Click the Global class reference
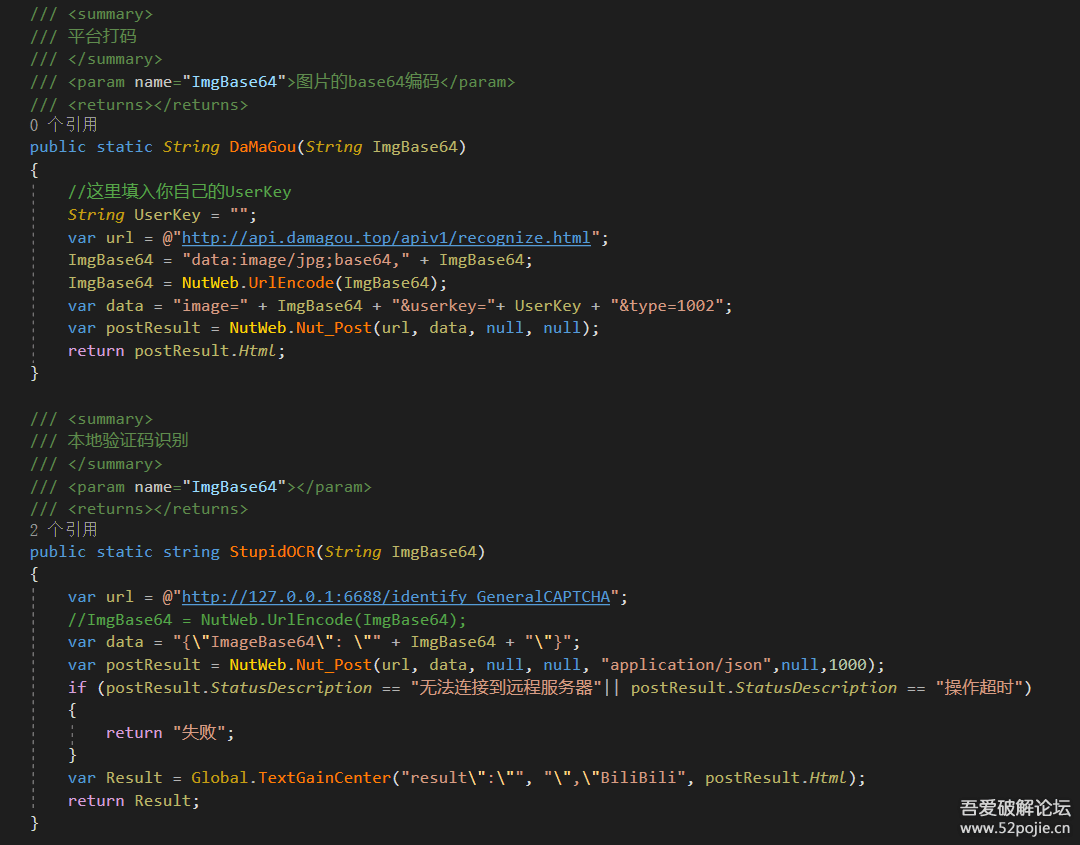1080x845 pixels. click(x=219, y=778)
